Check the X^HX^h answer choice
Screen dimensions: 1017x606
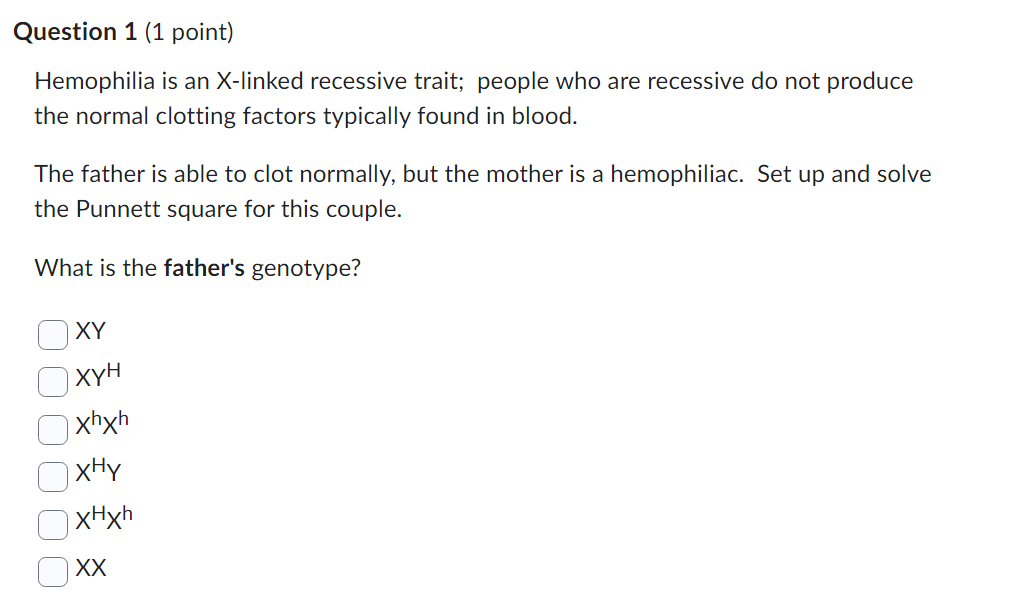pyautogui.click(x=53, y=523)
